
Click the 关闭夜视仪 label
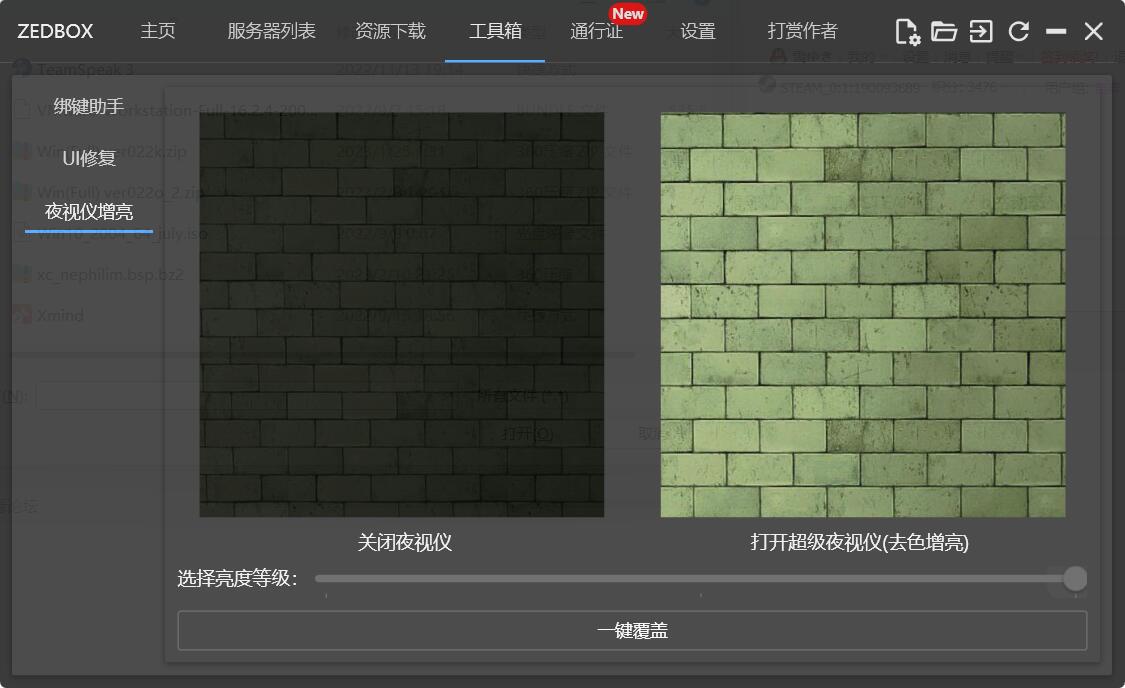tap(405, 542)
